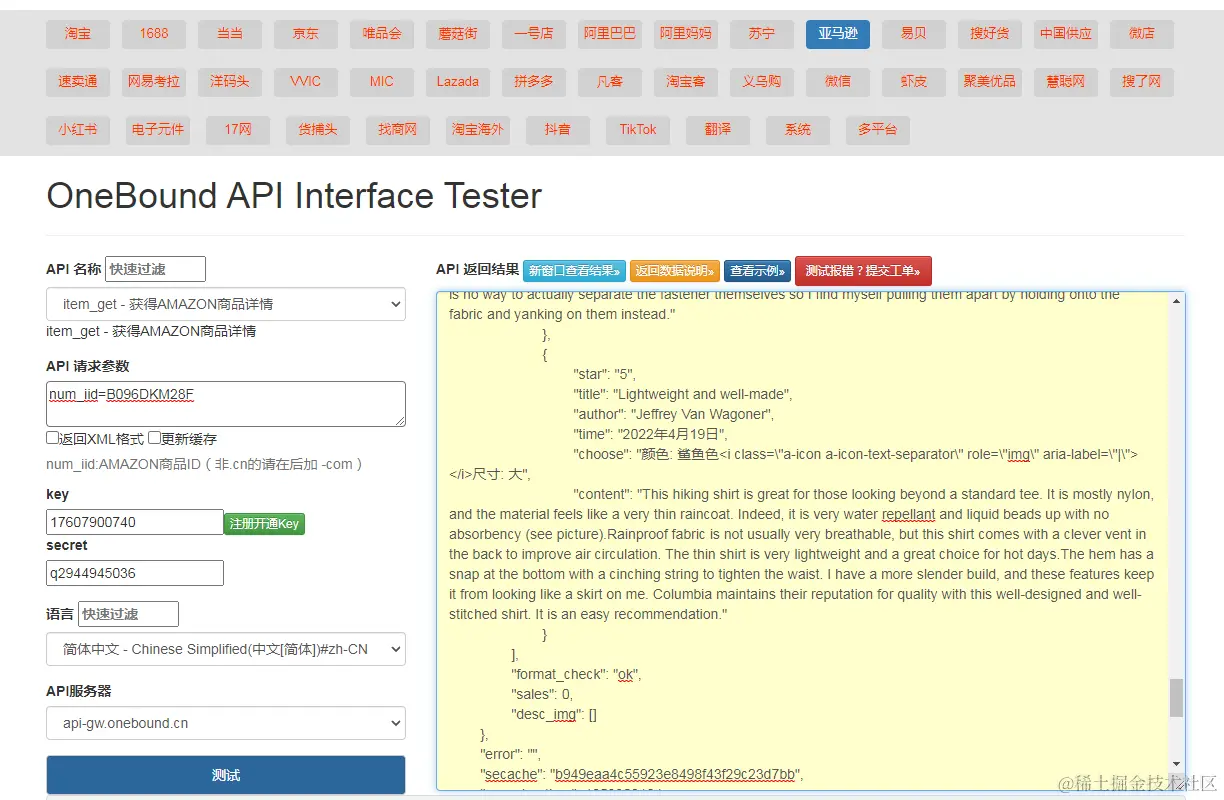The height and width of the screenshot is (800, 1224).
Task: Click the API 名称 quick filter field
Action: [155, 269]
